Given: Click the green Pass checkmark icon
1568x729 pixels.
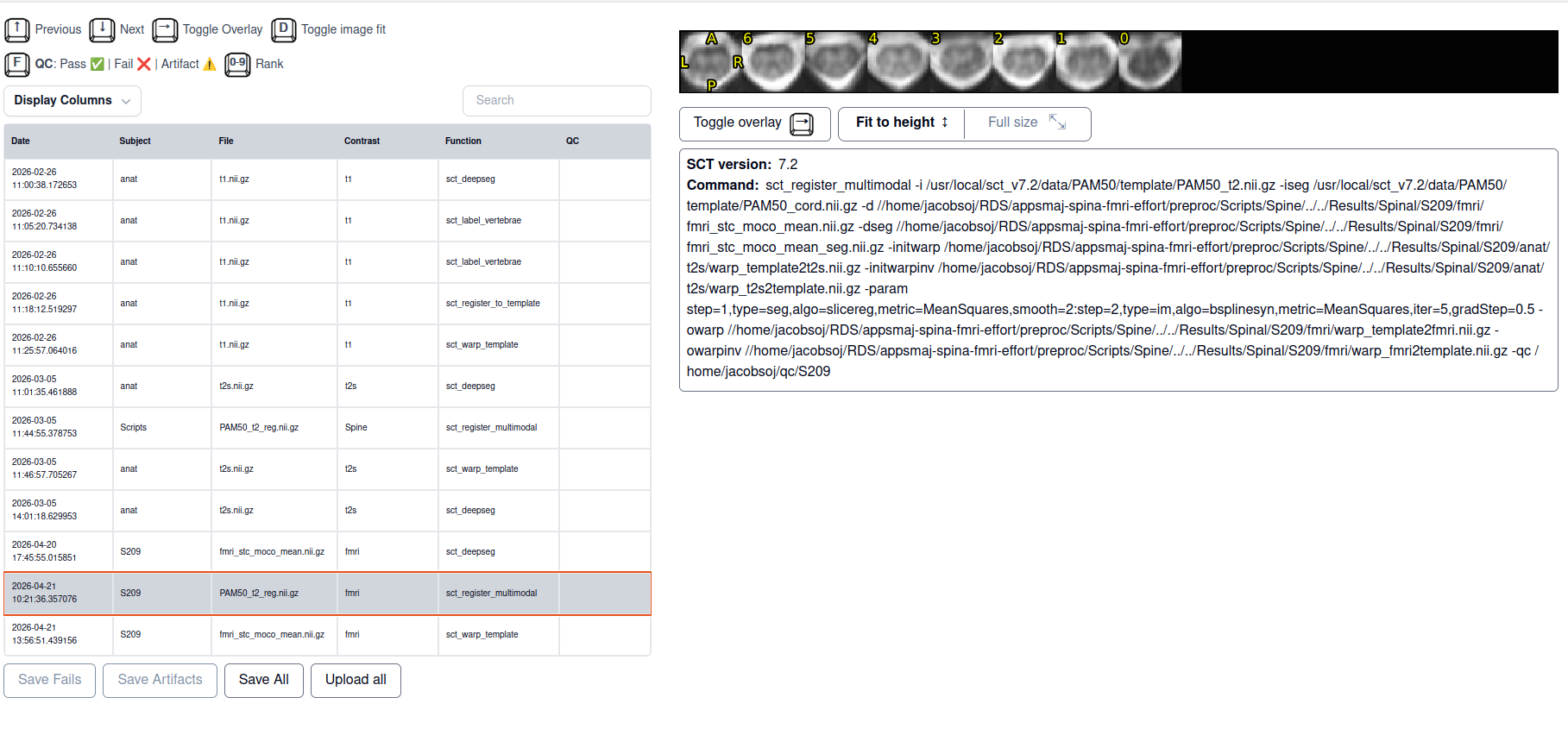Looking at the screenshot, I should pos(98,65).
